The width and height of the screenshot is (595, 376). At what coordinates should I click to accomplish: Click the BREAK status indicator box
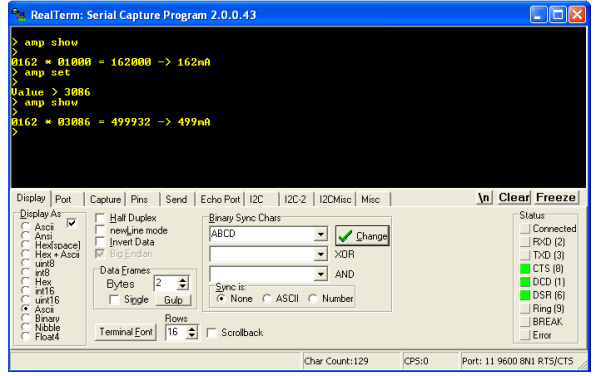pyautogui.click(x=525, y=322)
